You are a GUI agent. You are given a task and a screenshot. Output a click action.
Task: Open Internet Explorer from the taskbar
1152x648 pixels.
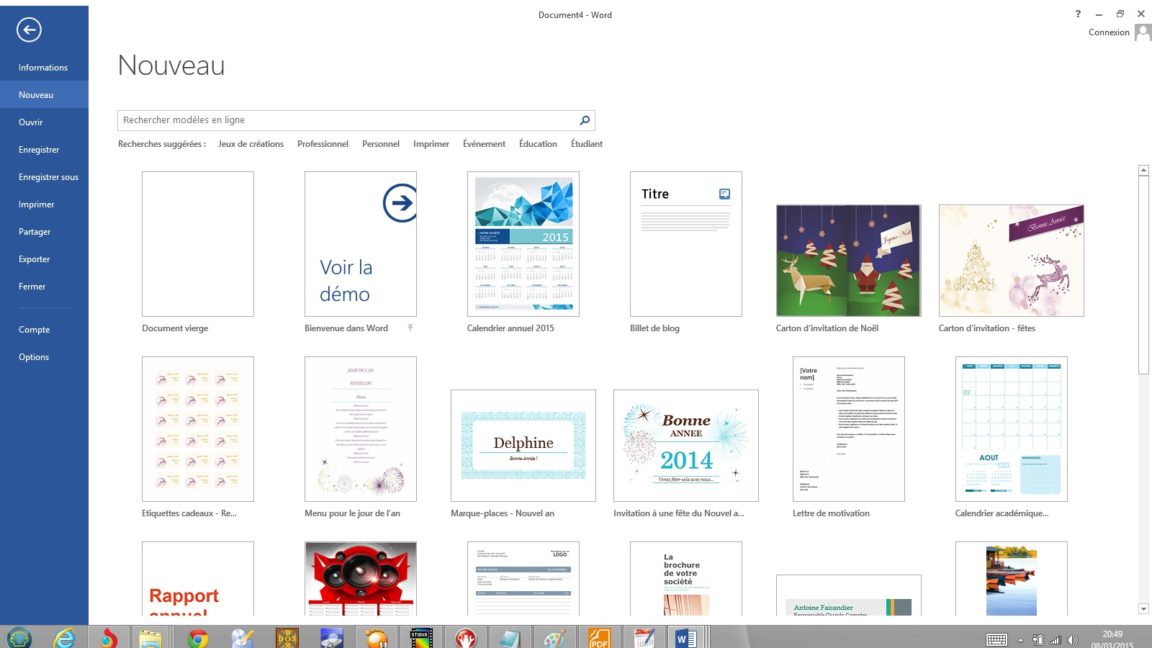64,638
